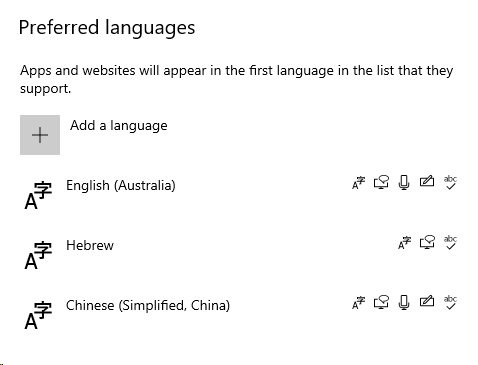Click English (Australia) handwriting icon
Image resolution: width=478 pixels, height=365 pixels.
tap(427, 181)
